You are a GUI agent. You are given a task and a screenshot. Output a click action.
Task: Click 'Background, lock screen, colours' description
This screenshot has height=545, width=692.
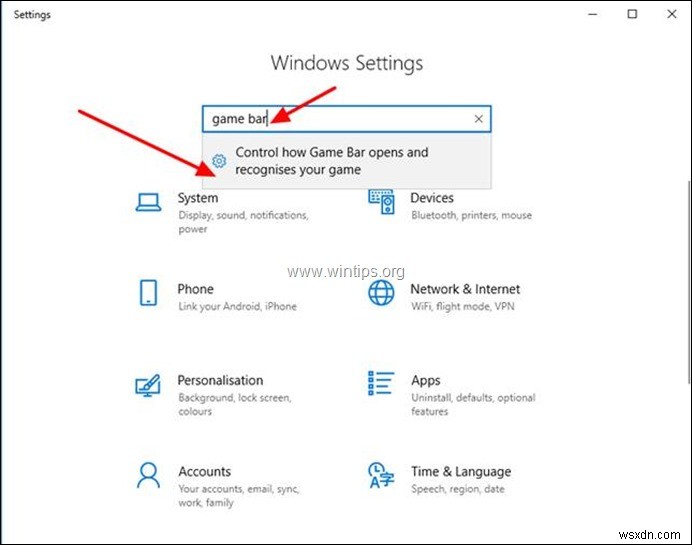pyautogui.click(x=235, y=404)
